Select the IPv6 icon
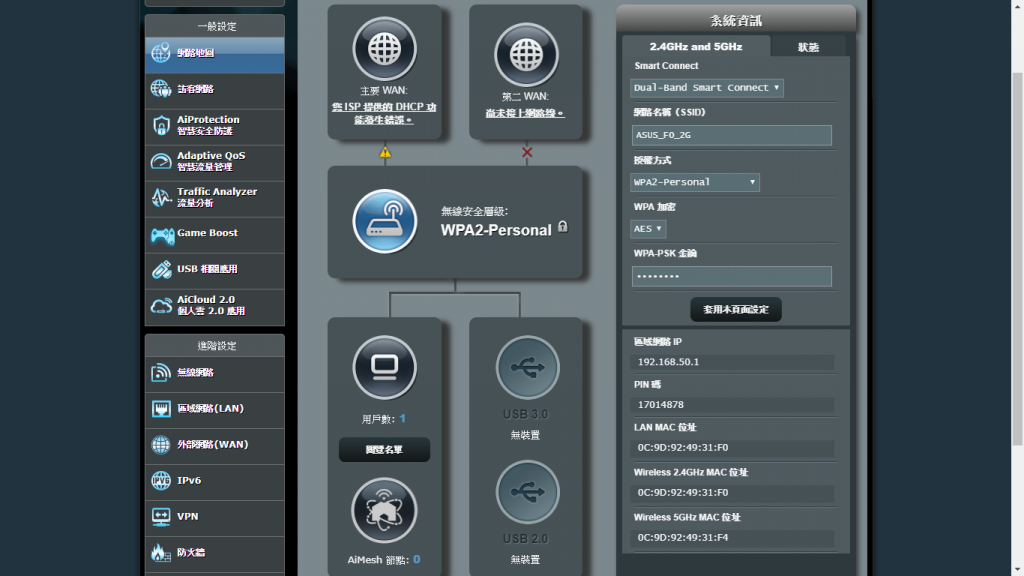Viewport: 1024px width, 576px height. (161, 480)
